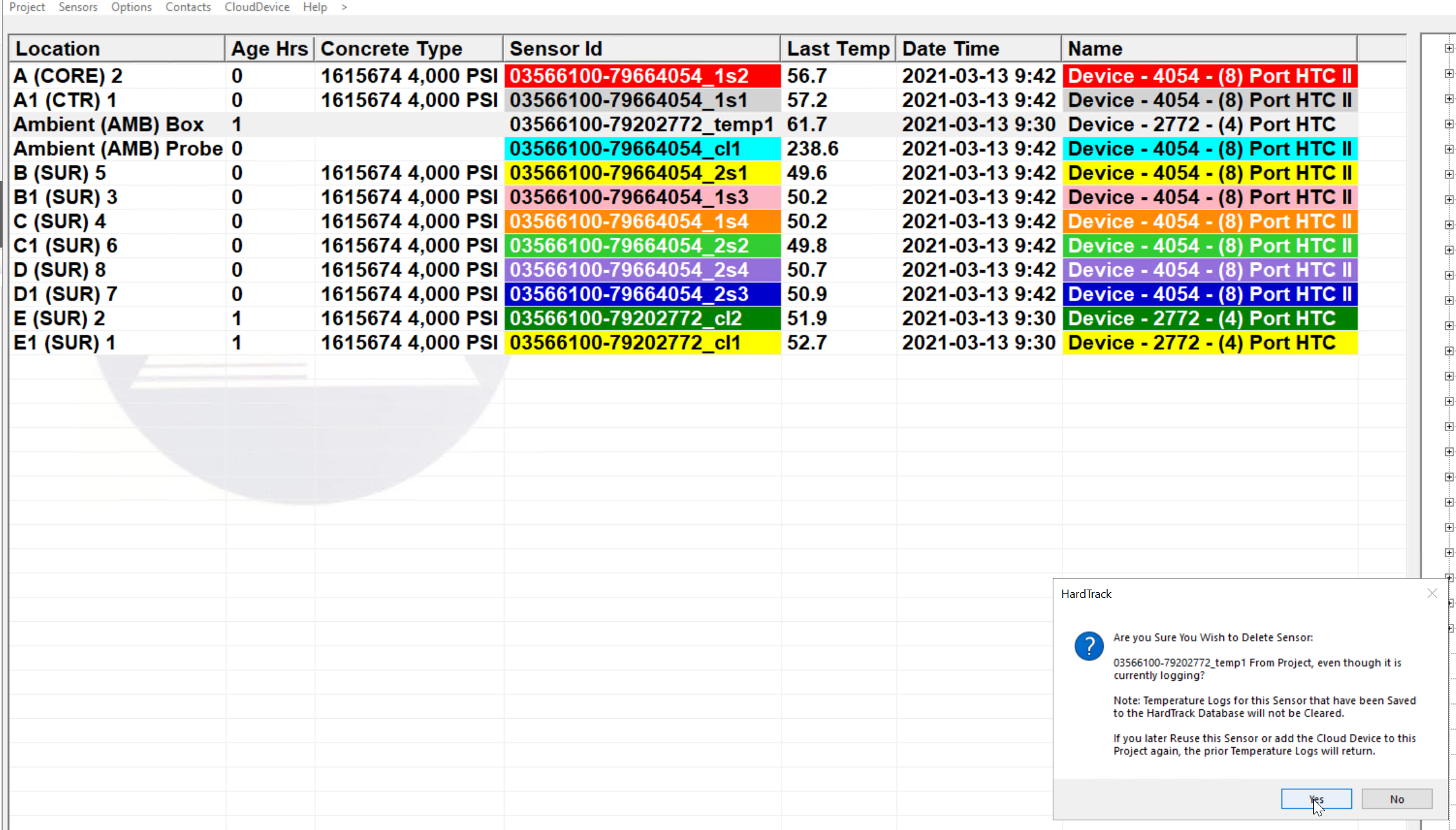Screen dimensions: 1456x830
Task: Expand the second tree node plus box
Action: pos(1449,74)
